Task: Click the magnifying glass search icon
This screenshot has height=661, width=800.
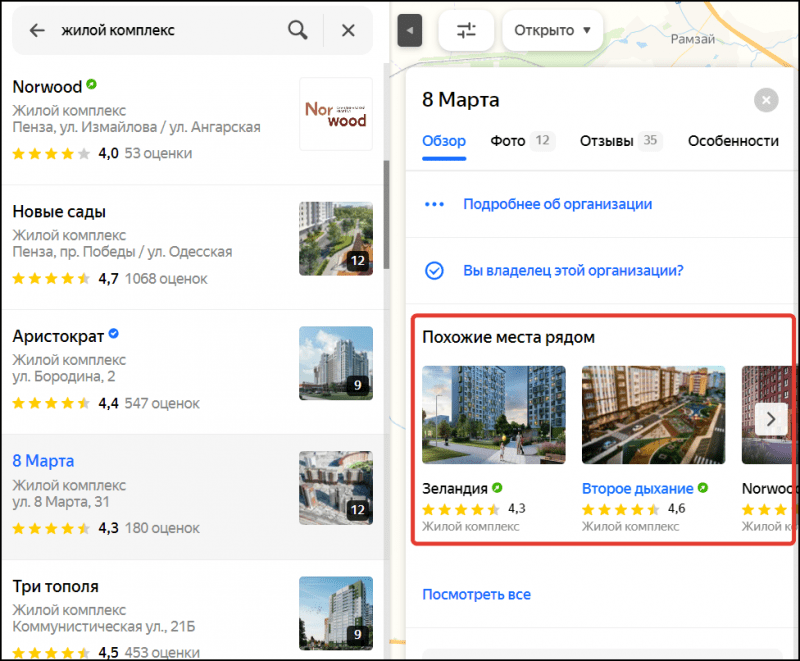Action: tap(297, 30)
